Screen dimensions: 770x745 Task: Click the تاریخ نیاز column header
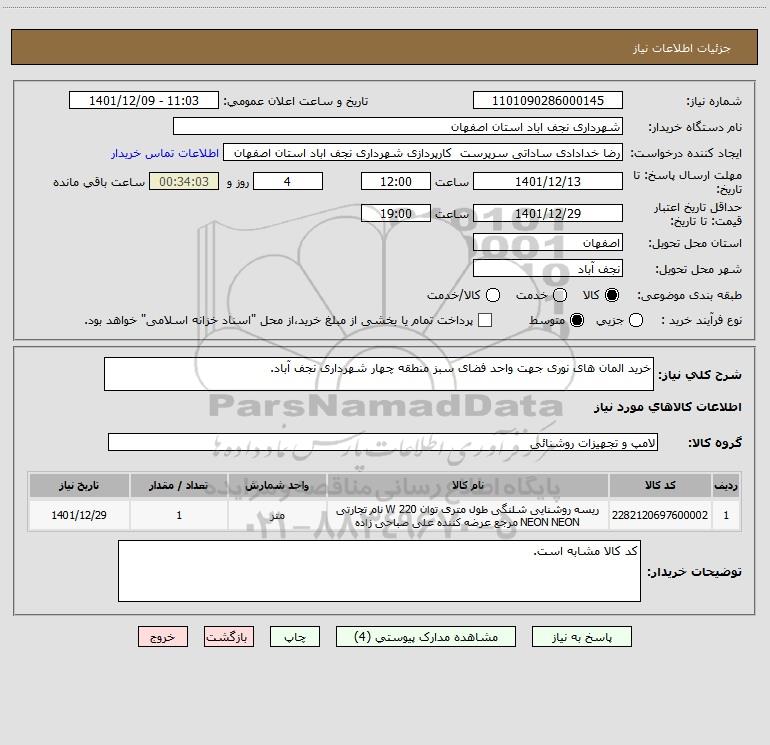(79, 485)
